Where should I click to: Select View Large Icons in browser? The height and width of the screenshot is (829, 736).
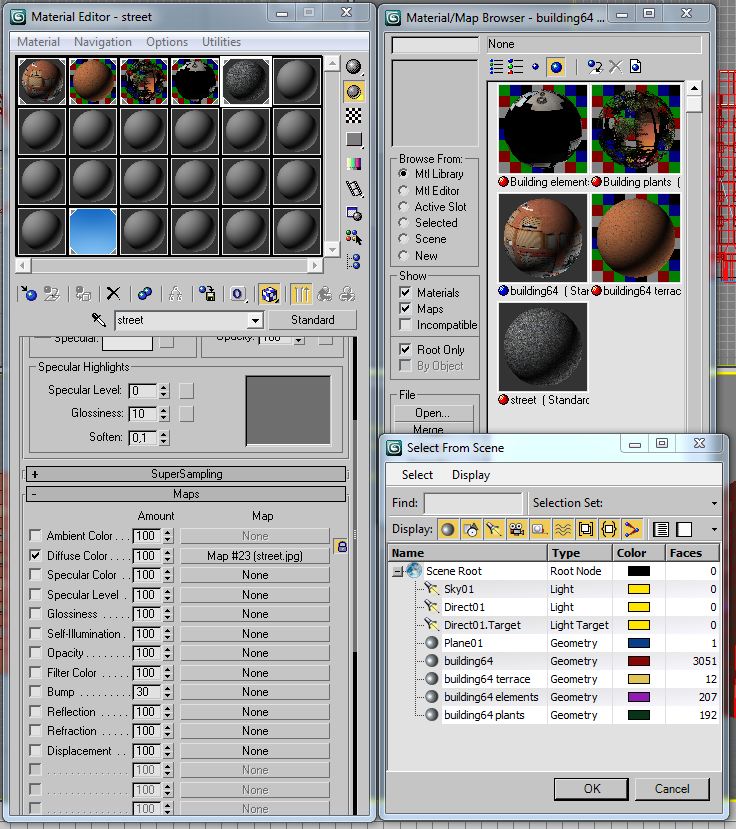[x=555, y=67]
